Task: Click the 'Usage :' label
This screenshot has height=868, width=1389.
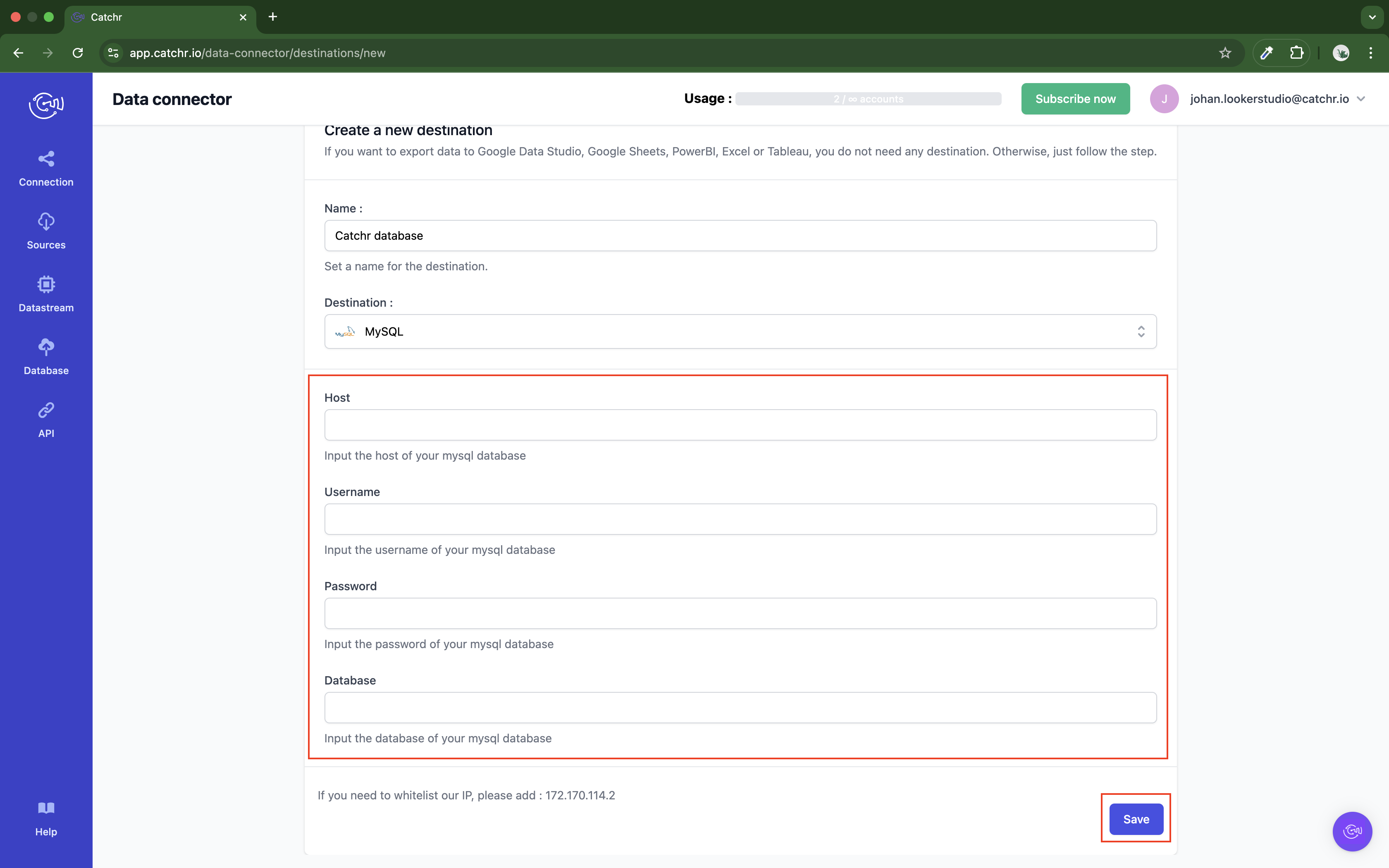Action: coord(708,99)
